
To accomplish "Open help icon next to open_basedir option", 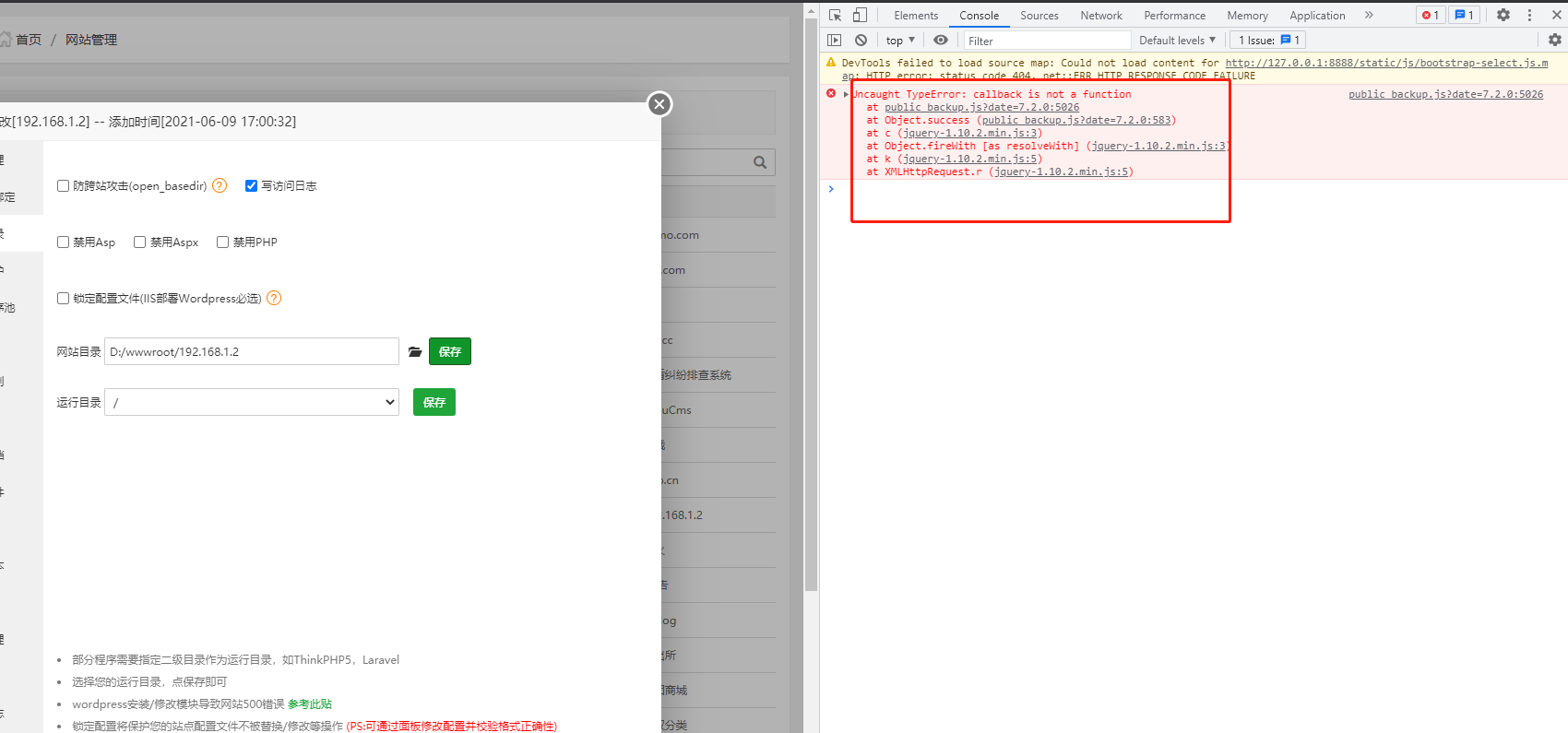I will point(220,185).
